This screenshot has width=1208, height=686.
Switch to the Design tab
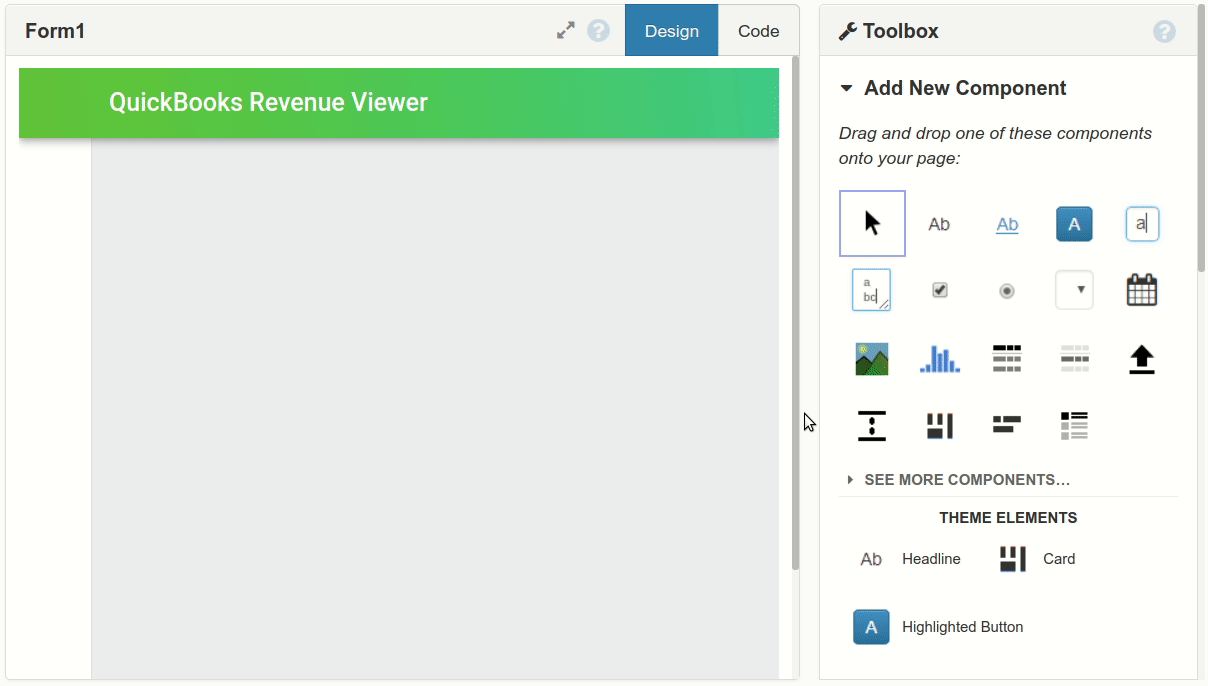[672, 30]
